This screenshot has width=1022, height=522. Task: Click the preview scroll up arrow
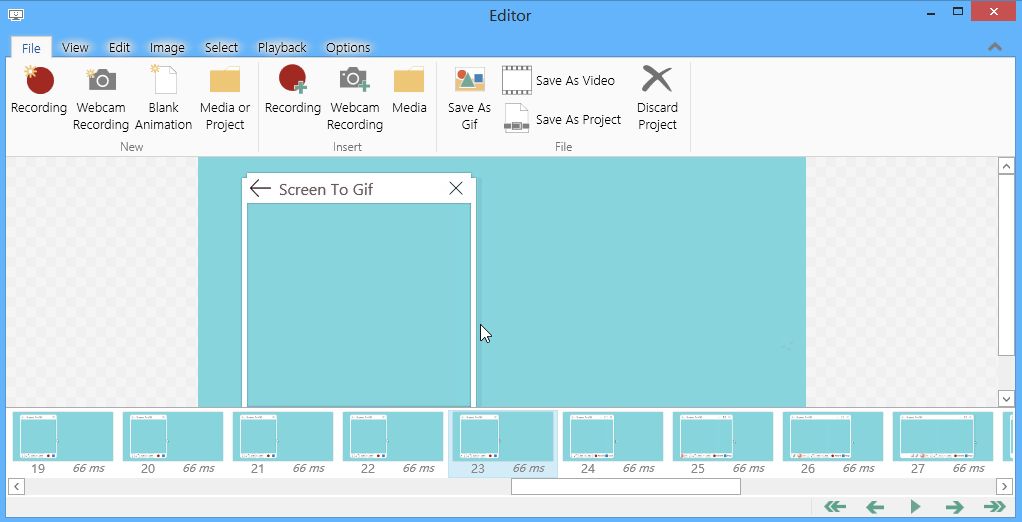coord(1006,166)
